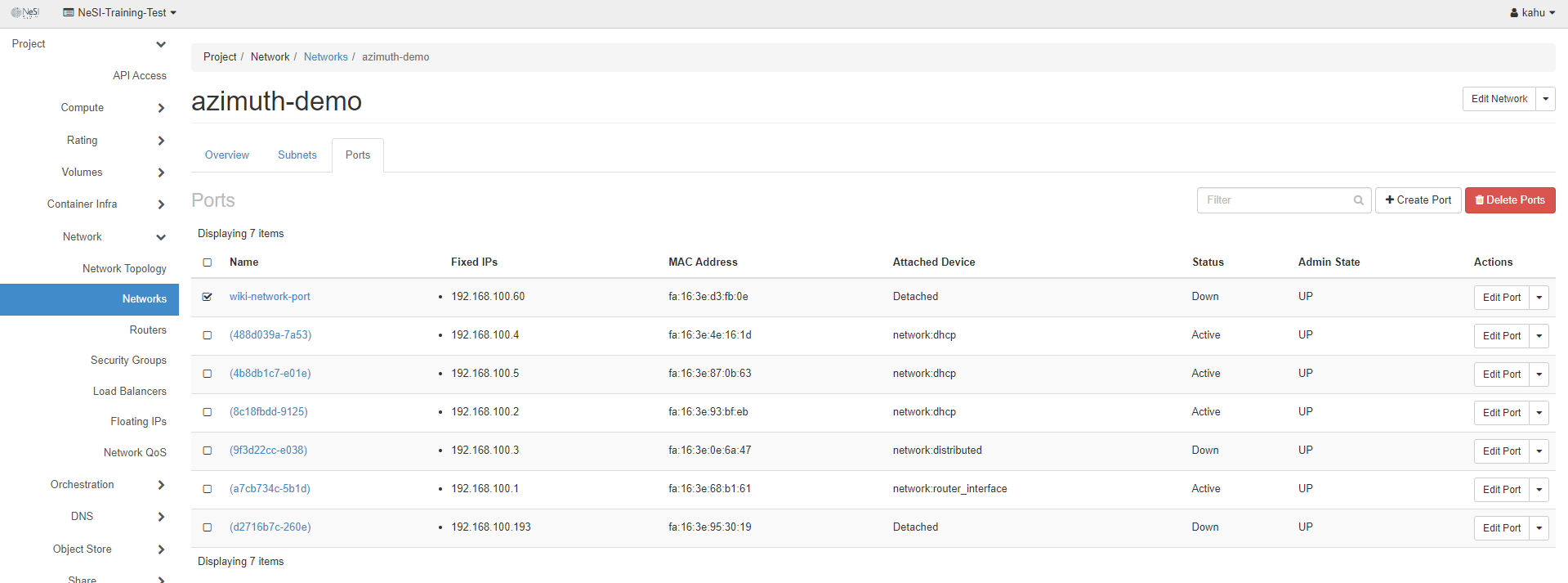Select checkbox for port 192.168.100.193
This screenshot has height=583, width=1568.
[208, 527]
